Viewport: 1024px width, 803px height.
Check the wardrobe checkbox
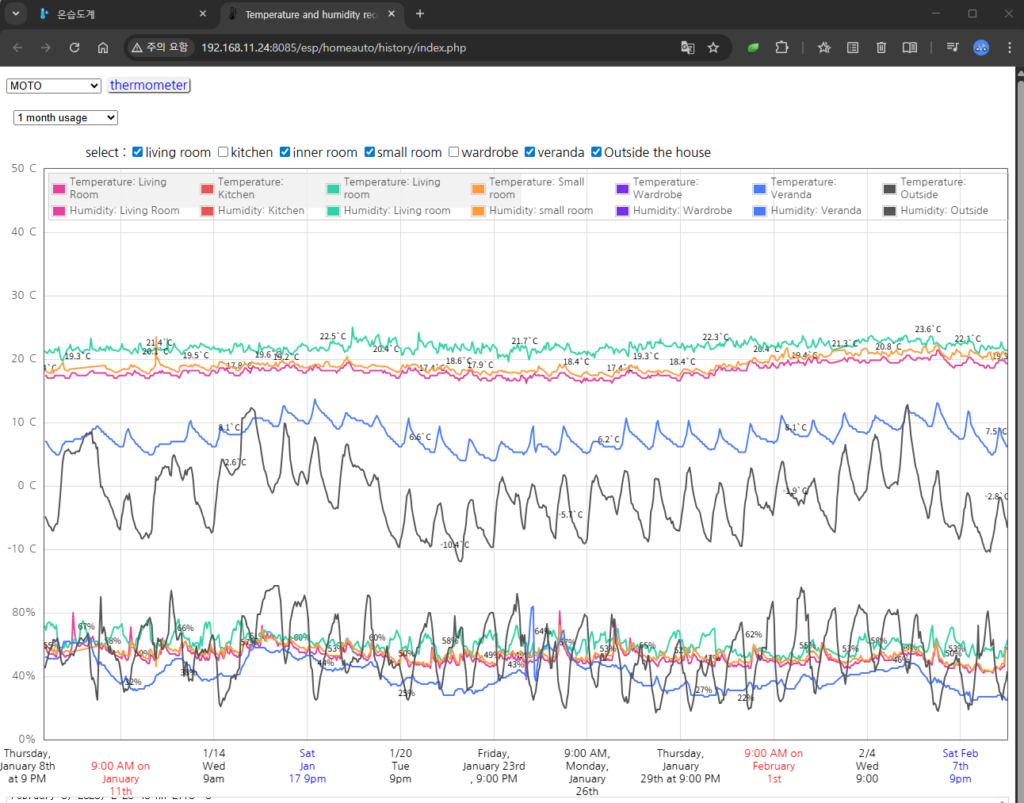click(x=454, y=152)
